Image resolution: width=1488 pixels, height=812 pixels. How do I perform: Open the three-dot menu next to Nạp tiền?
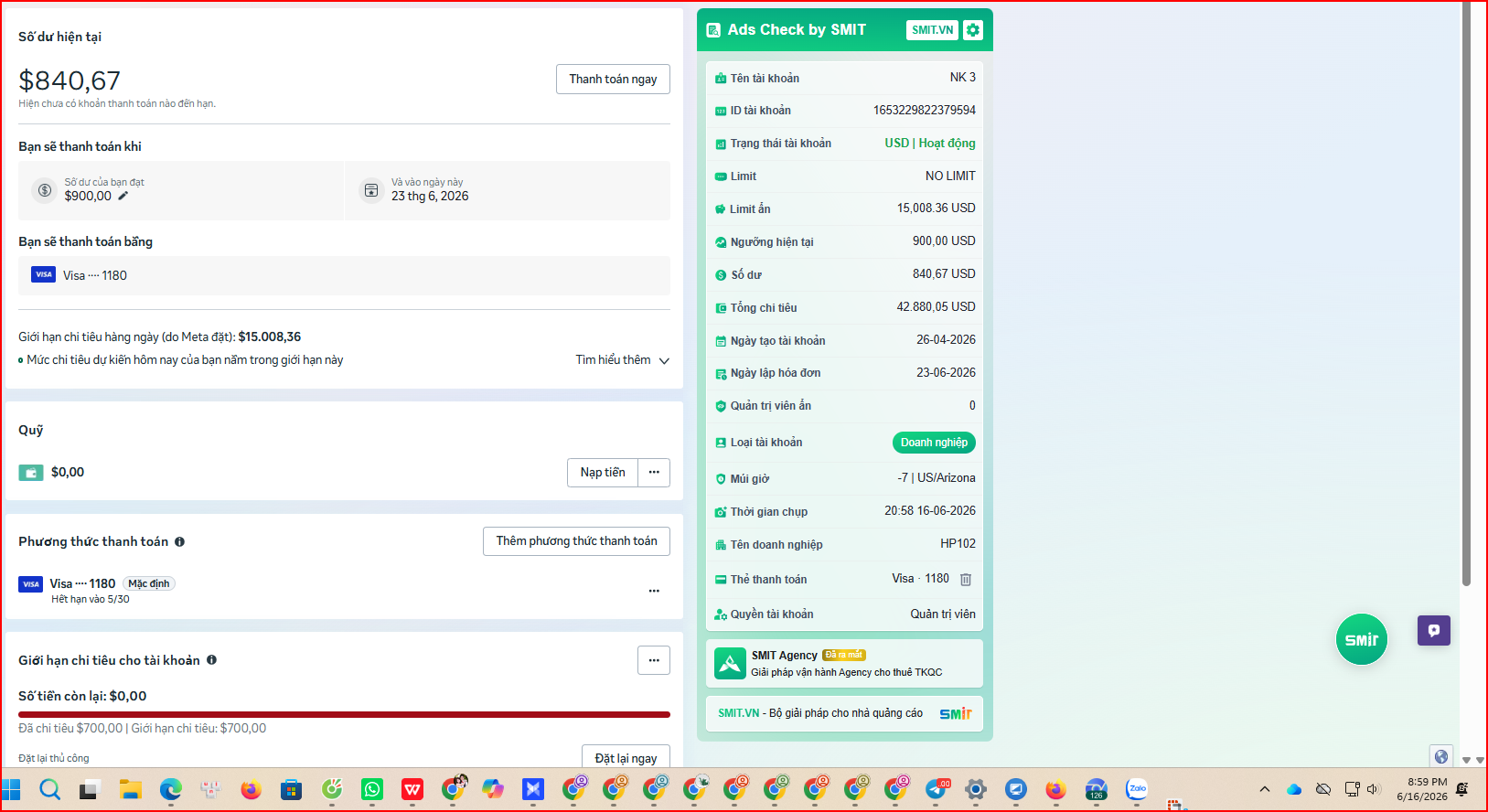(x=654, y=473)
